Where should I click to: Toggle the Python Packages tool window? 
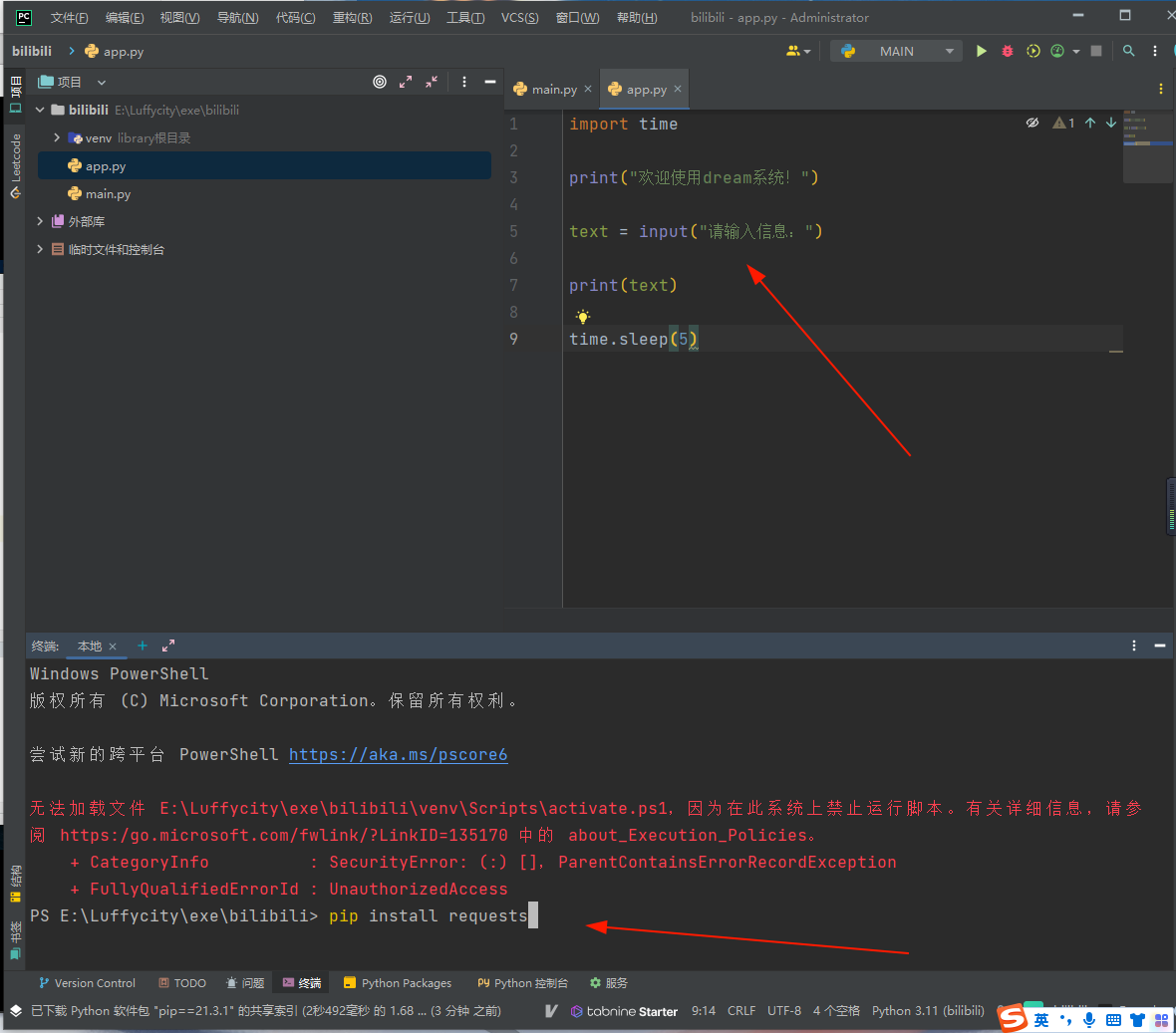(x=398, y=983)
